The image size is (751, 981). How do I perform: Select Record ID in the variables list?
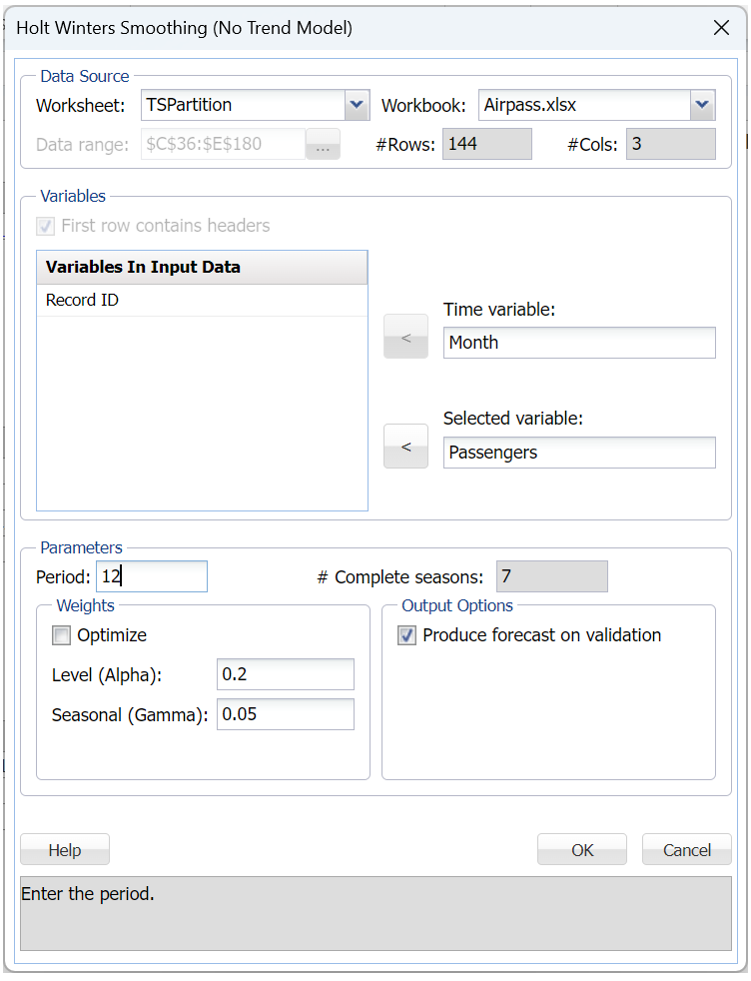[83, 300]
